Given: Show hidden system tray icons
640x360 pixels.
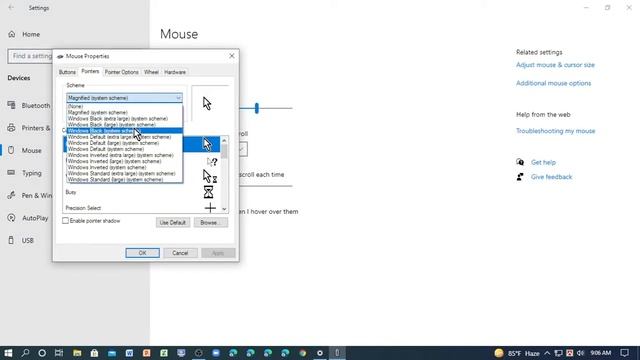Looking at the screenshot, I should coord(547,353).
